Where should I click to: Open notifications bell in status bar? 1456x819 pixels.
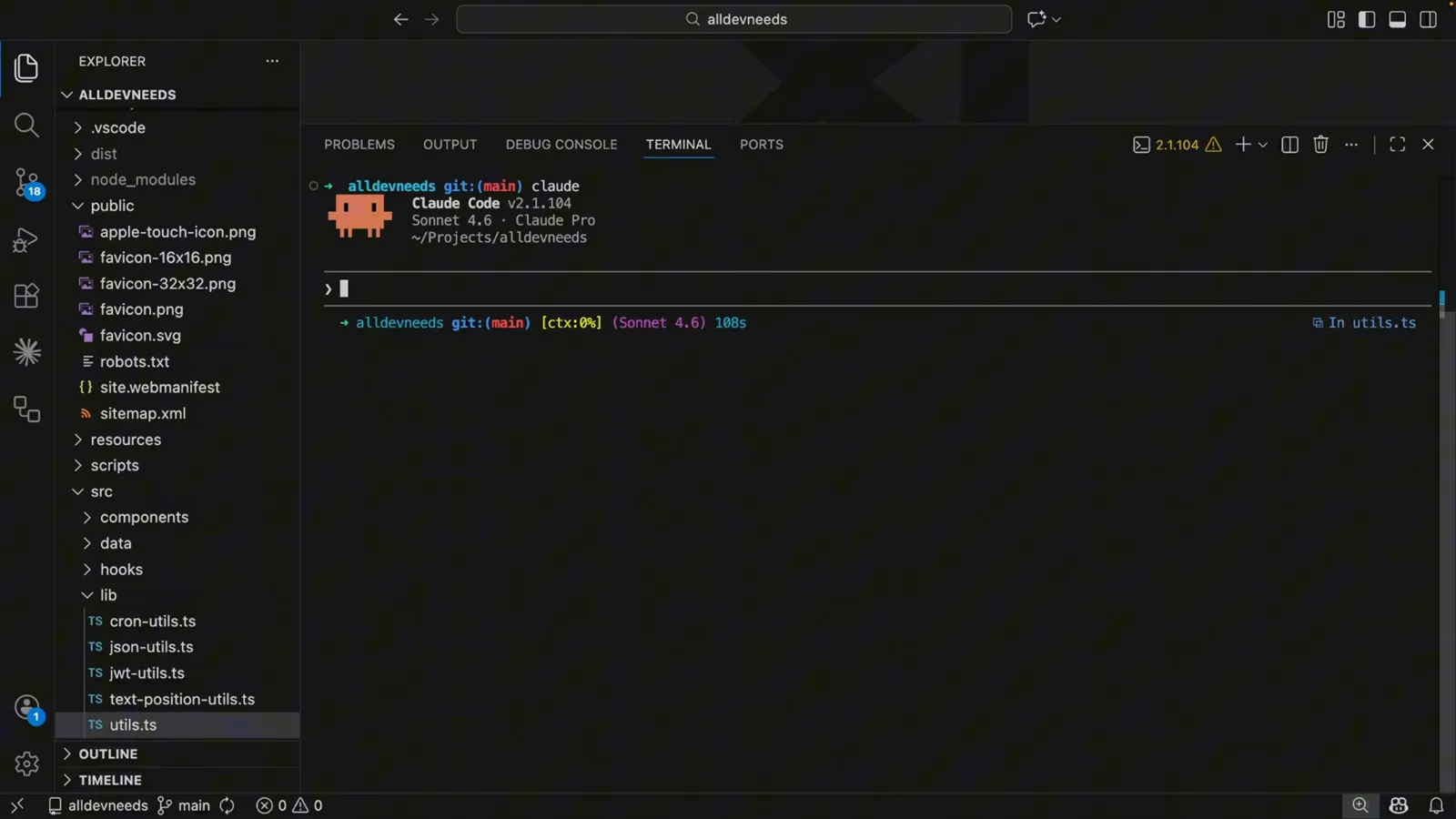pos(1436,805)
